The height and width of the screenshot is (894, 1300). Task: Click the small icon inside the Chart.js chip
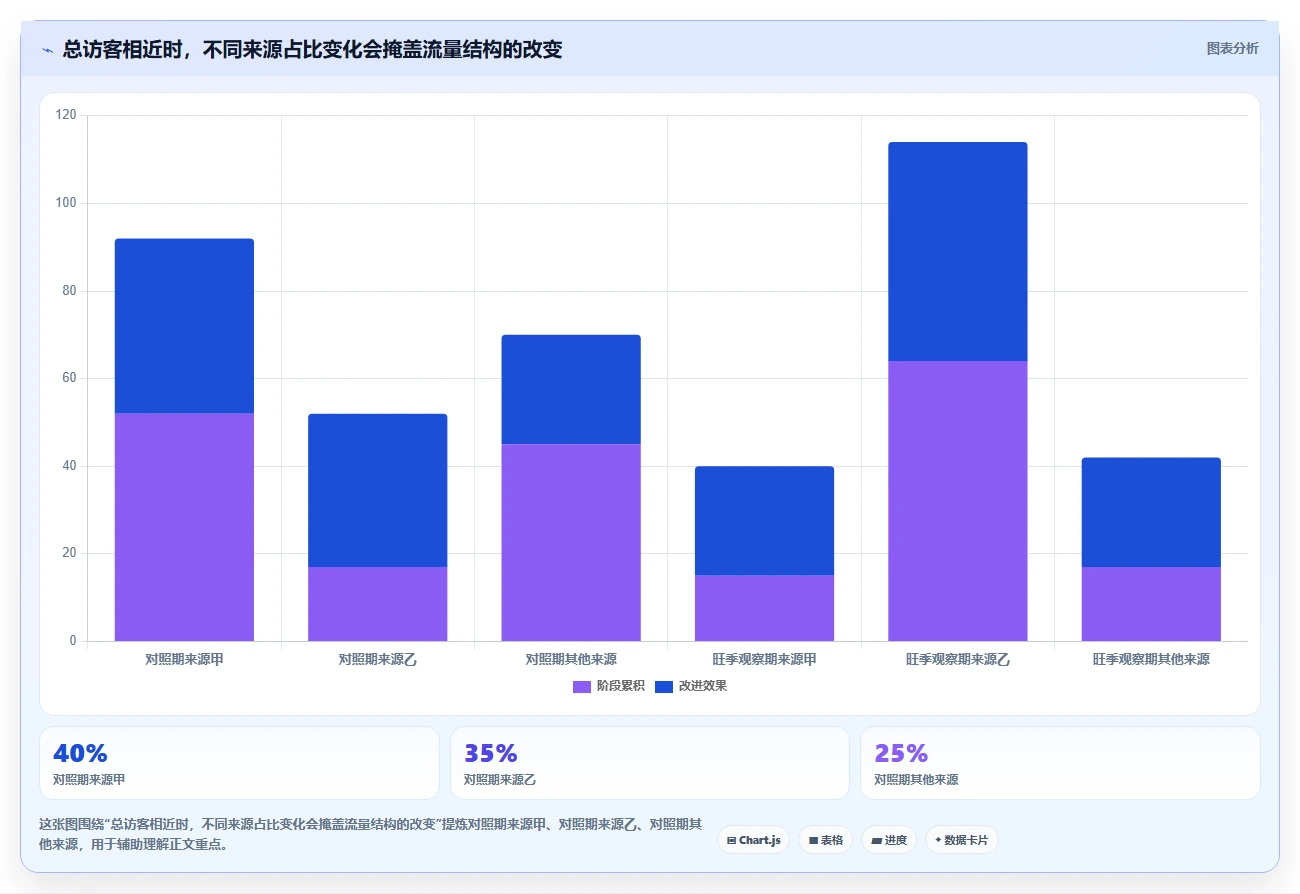(732, 840)
